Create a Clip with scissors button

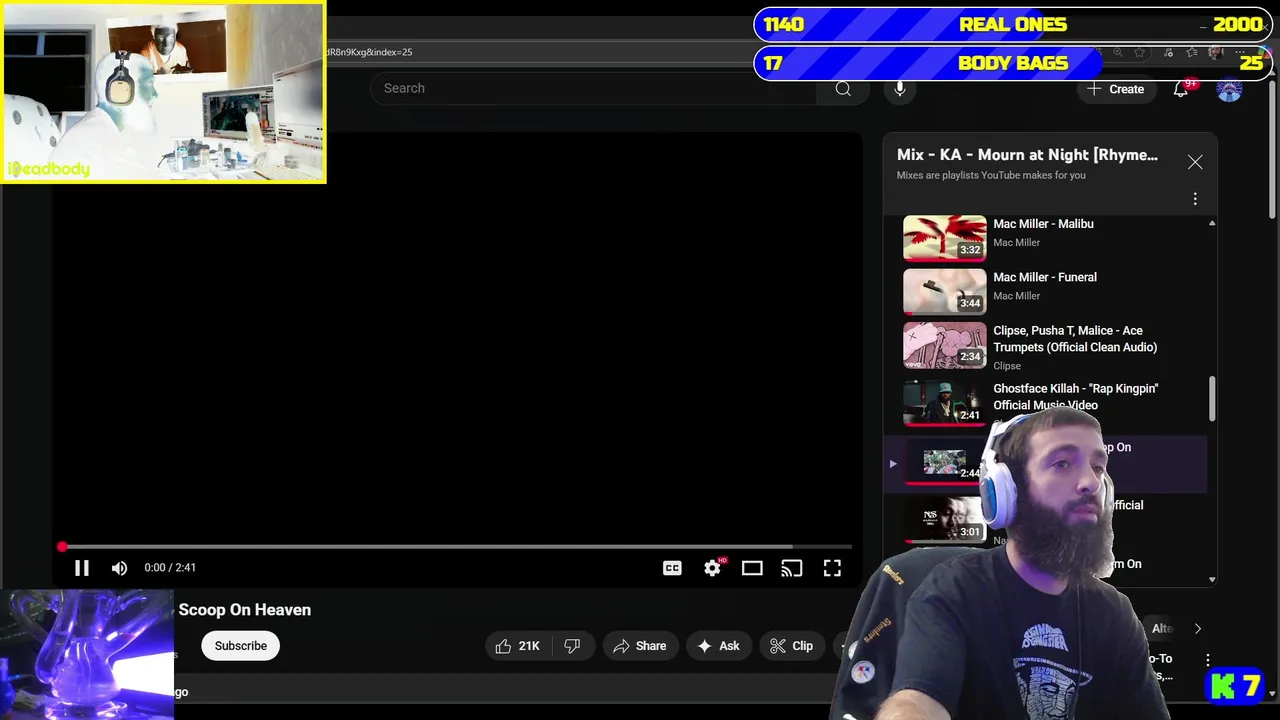click(791, 646)
